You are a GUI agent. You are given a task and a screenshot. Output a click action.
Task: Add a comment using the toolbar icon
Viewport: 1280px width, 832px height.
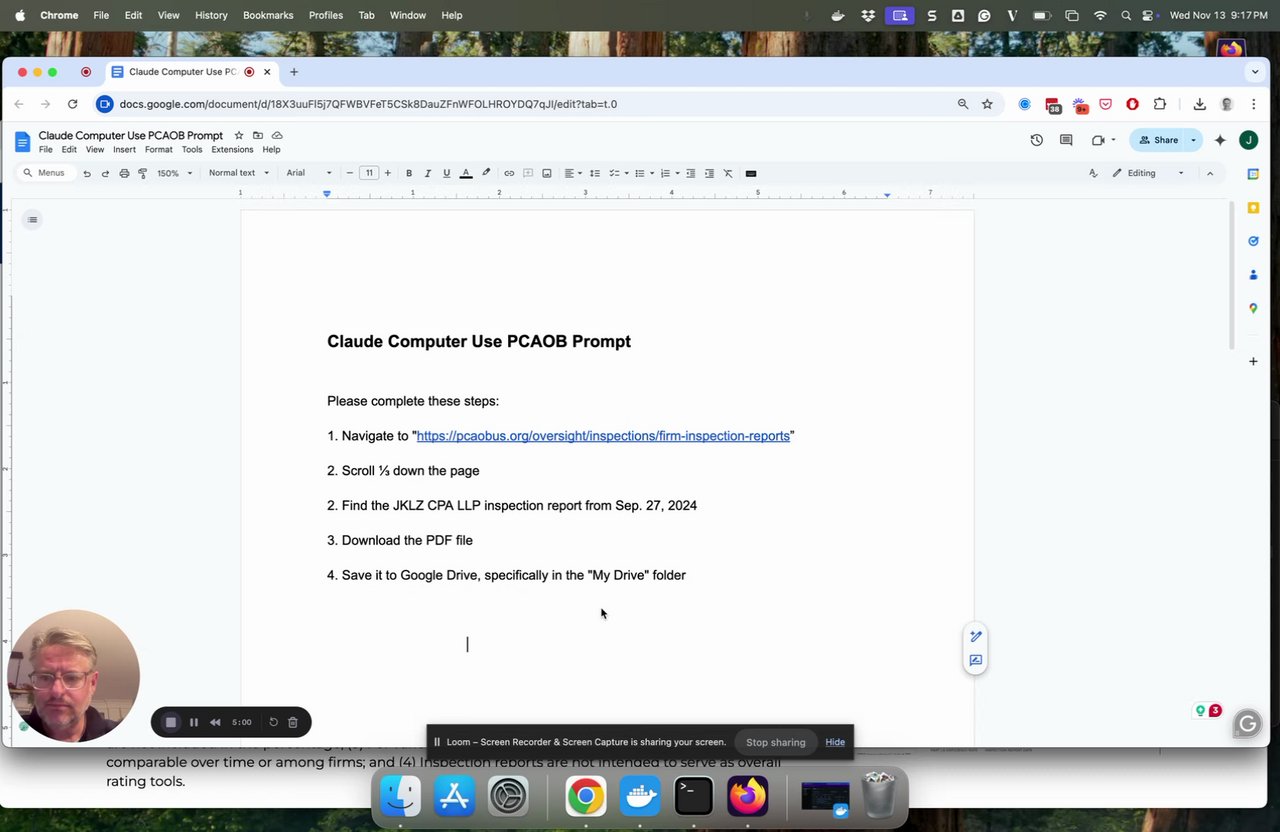tap(528, 173)
